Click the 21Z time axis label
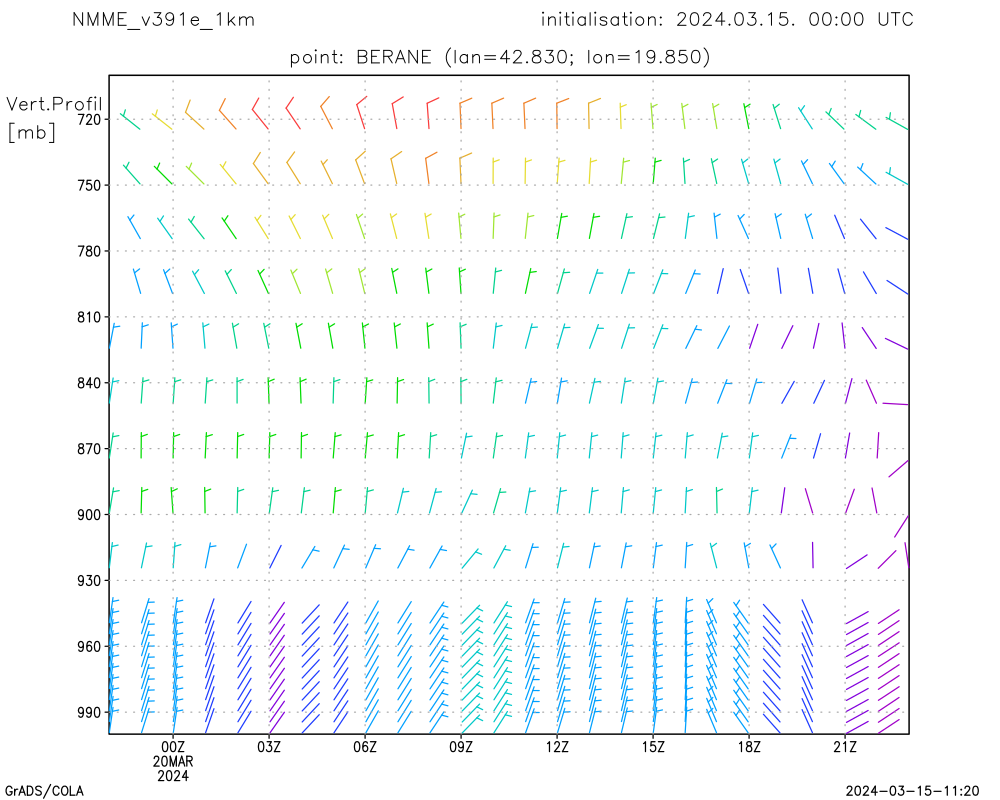The height and width of the screenshot is (800, 1000). (x=845, y=747)
